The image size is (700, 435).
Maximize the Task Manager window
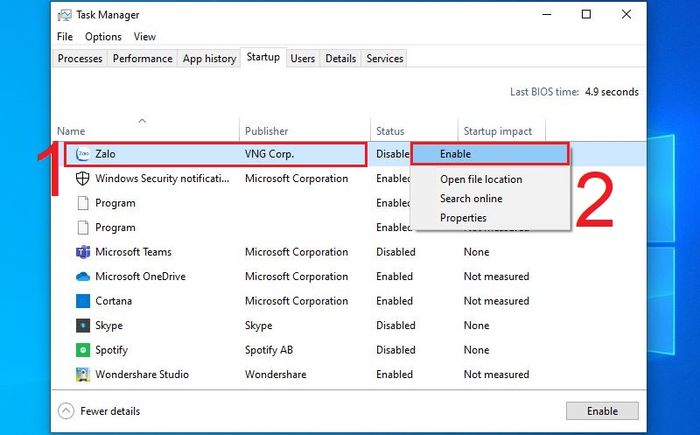pyautogui.click(x=586, y=14)
